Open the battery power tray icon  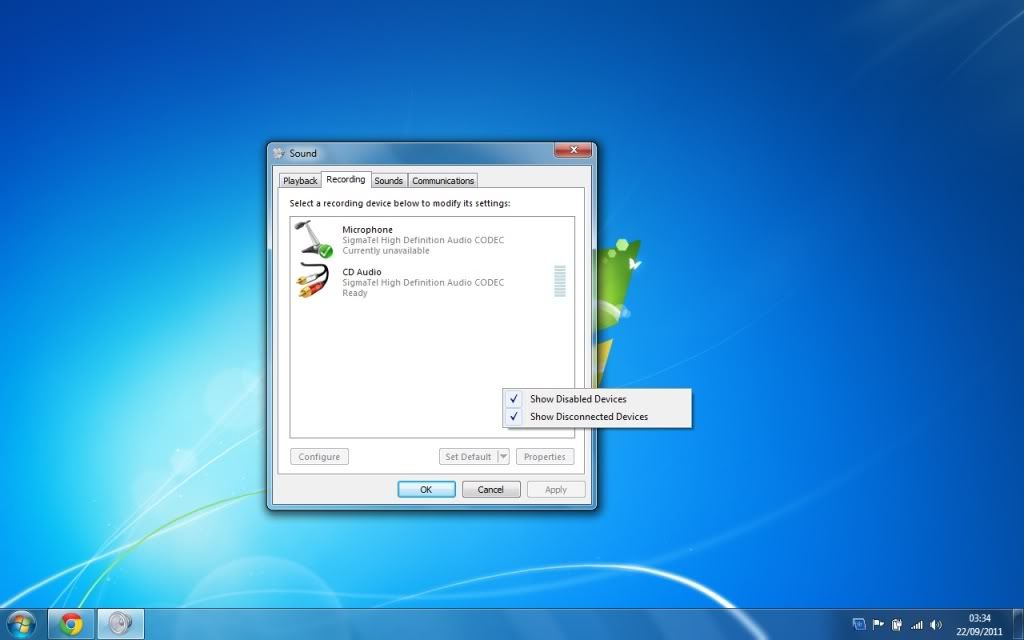click(897, 625)
